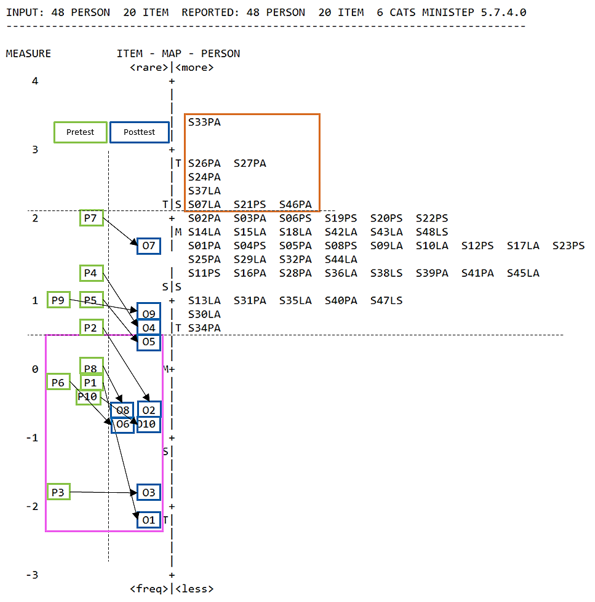
Task: Click the P2 pretest box
Action: [91, 327]
